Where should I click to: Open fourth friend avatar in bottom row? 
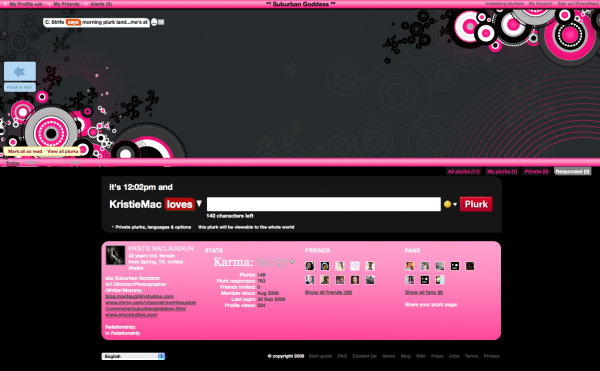(x=355, y=280)
